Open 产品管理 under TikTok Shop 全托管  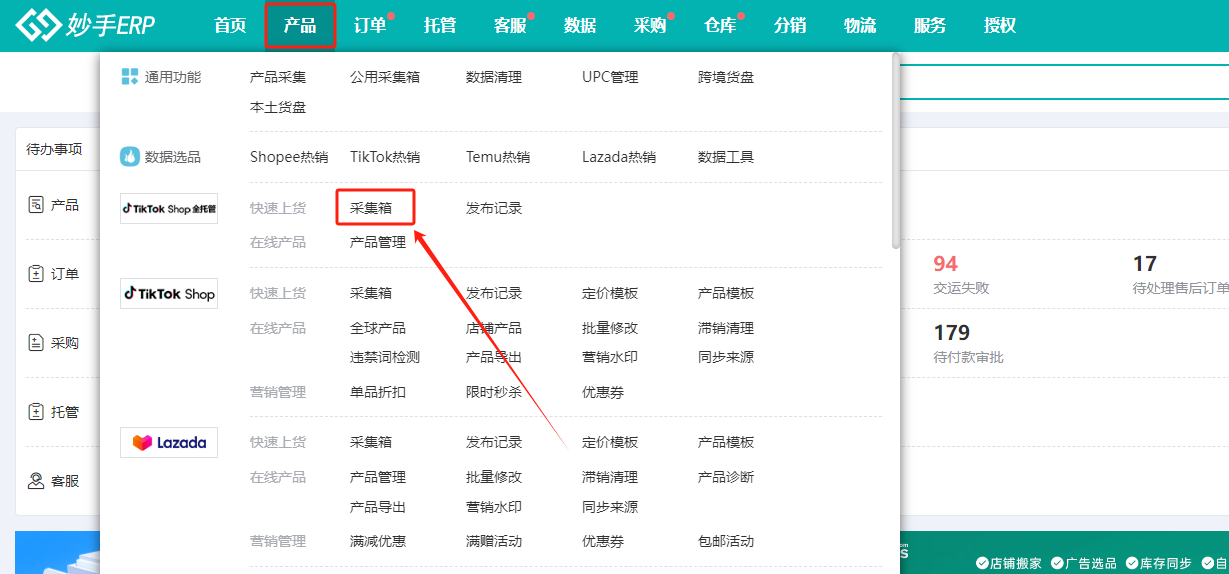378,242
